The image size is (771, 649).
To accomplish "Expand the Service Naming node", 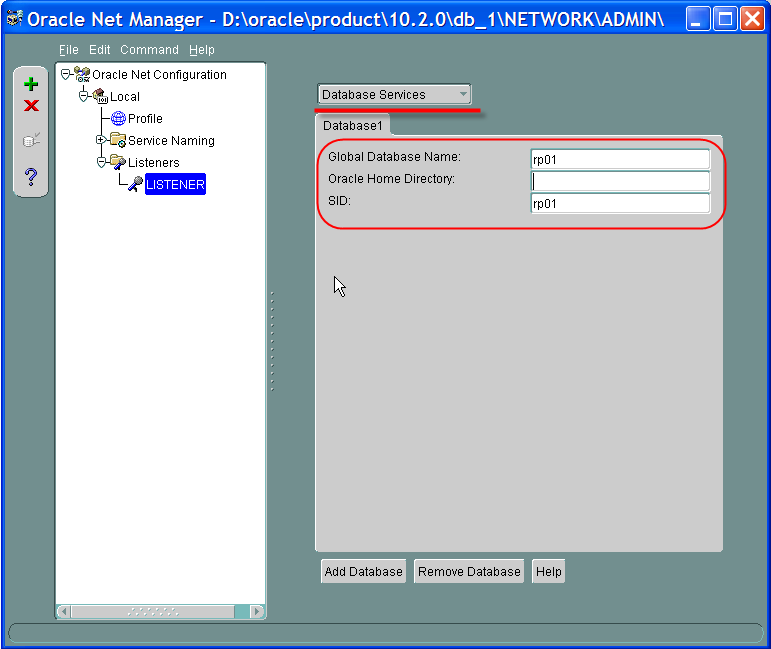I will [101, 140].
